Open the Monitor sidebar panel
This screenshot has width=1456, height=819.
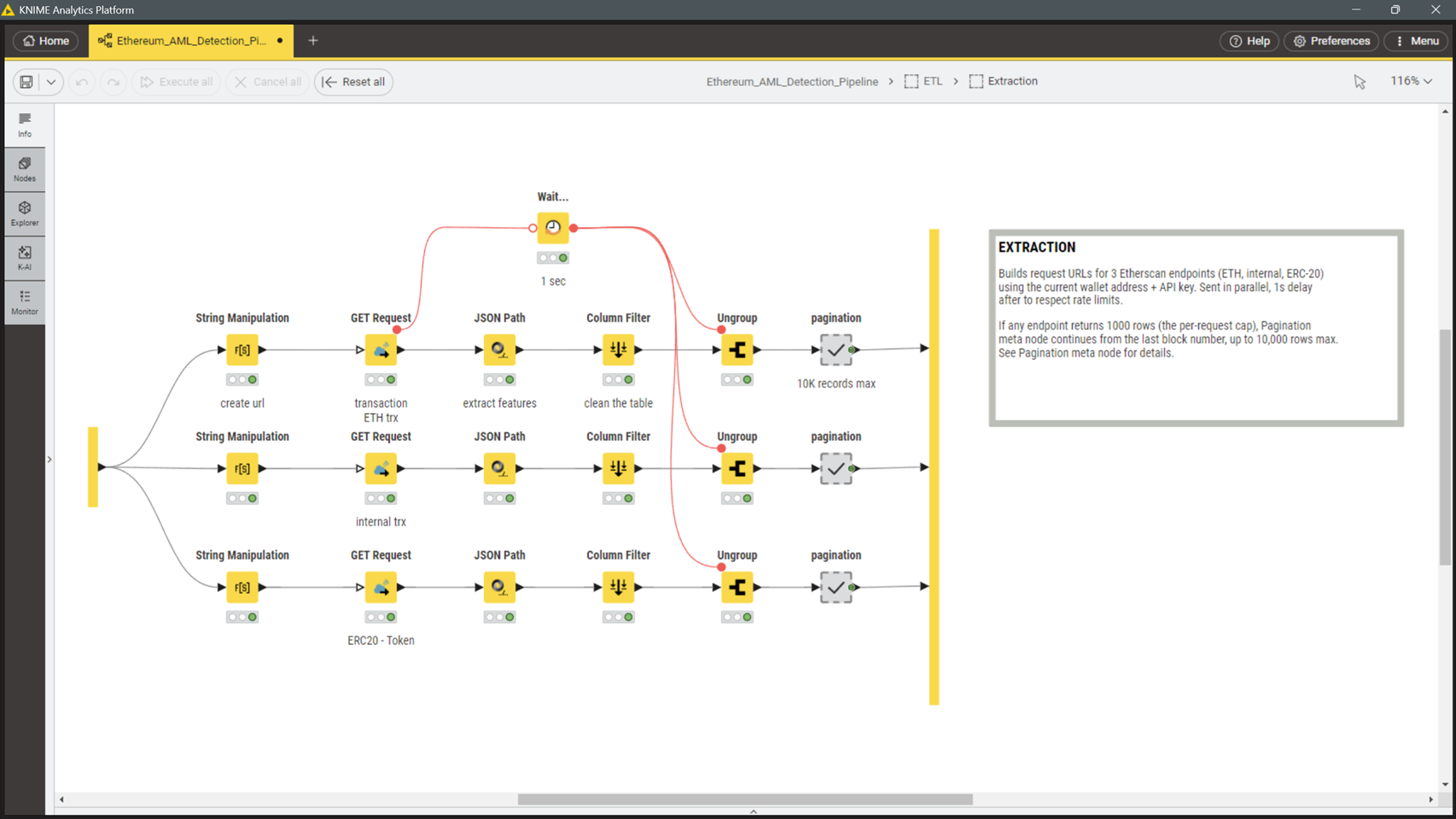coord(25,302)
